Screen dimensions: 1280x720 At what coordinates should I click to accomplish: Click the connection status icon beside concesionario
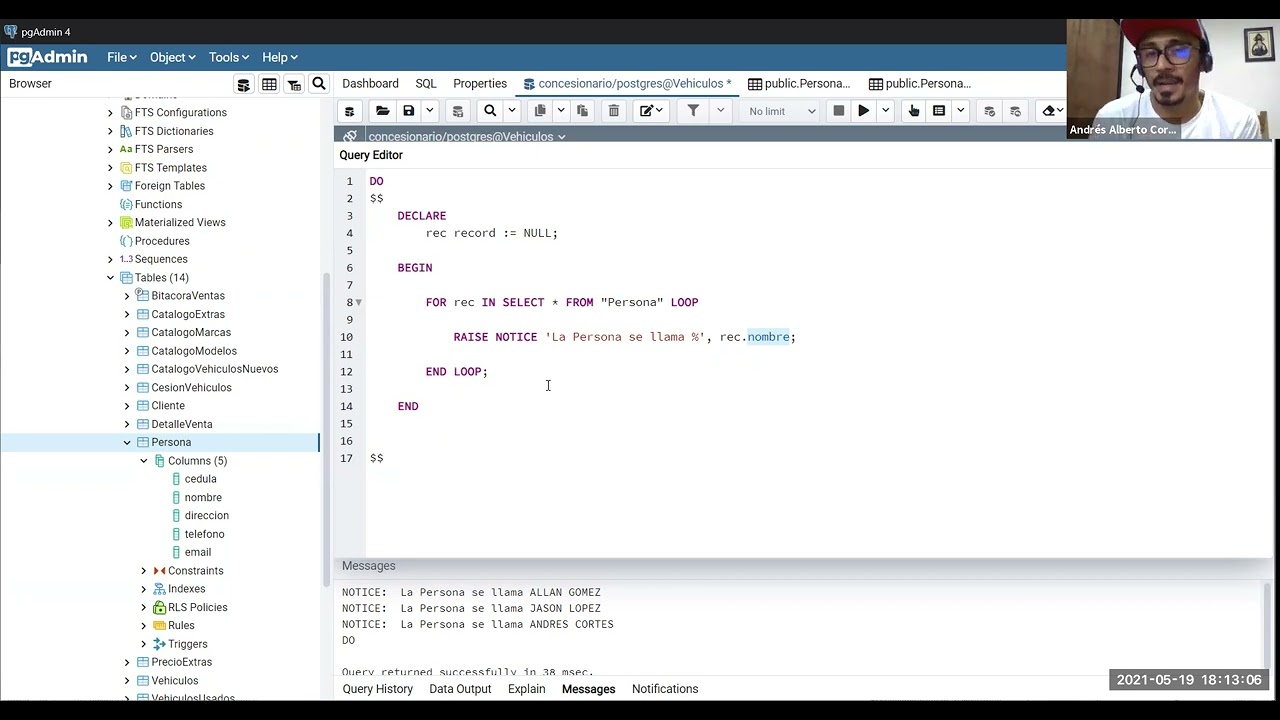[x=349, y=137]
